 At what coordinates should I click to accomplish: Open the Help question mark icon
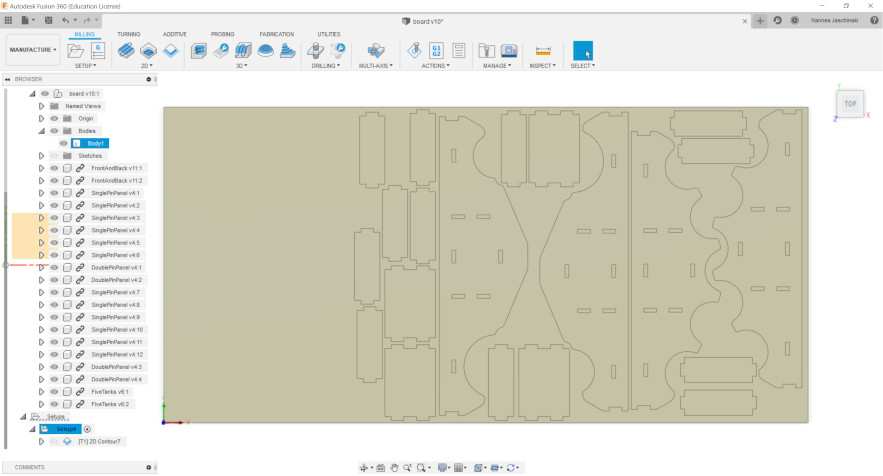click(x=874, y=20)
